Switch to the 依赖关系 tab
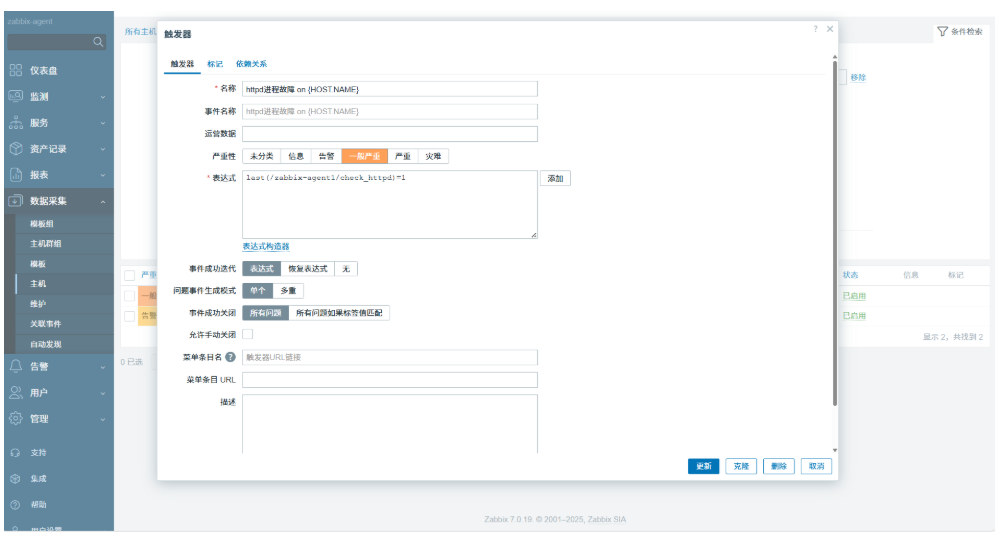This screenshot has height=542, width=995. pos(251,64)
